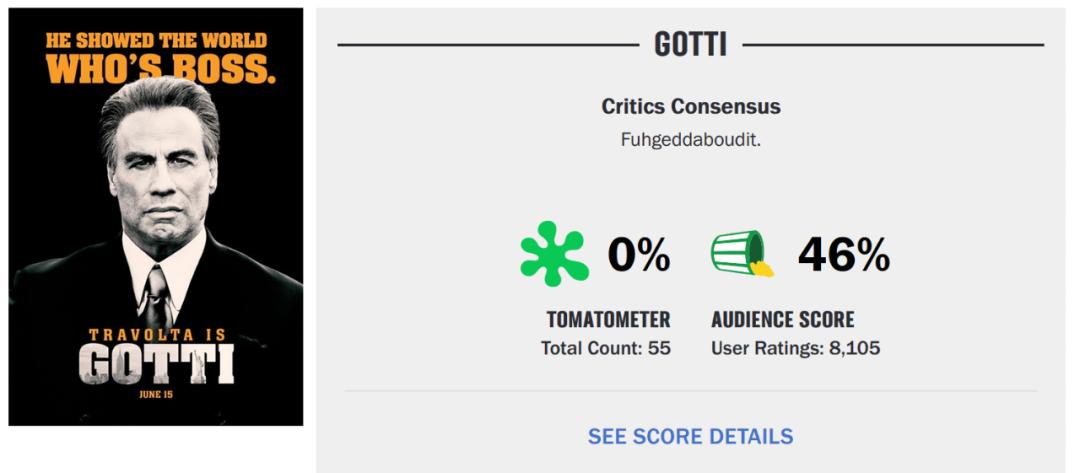This screenshot has width=1080, height=473.
Task: Click the GOTTI title heading
Action: click(690, 45)
